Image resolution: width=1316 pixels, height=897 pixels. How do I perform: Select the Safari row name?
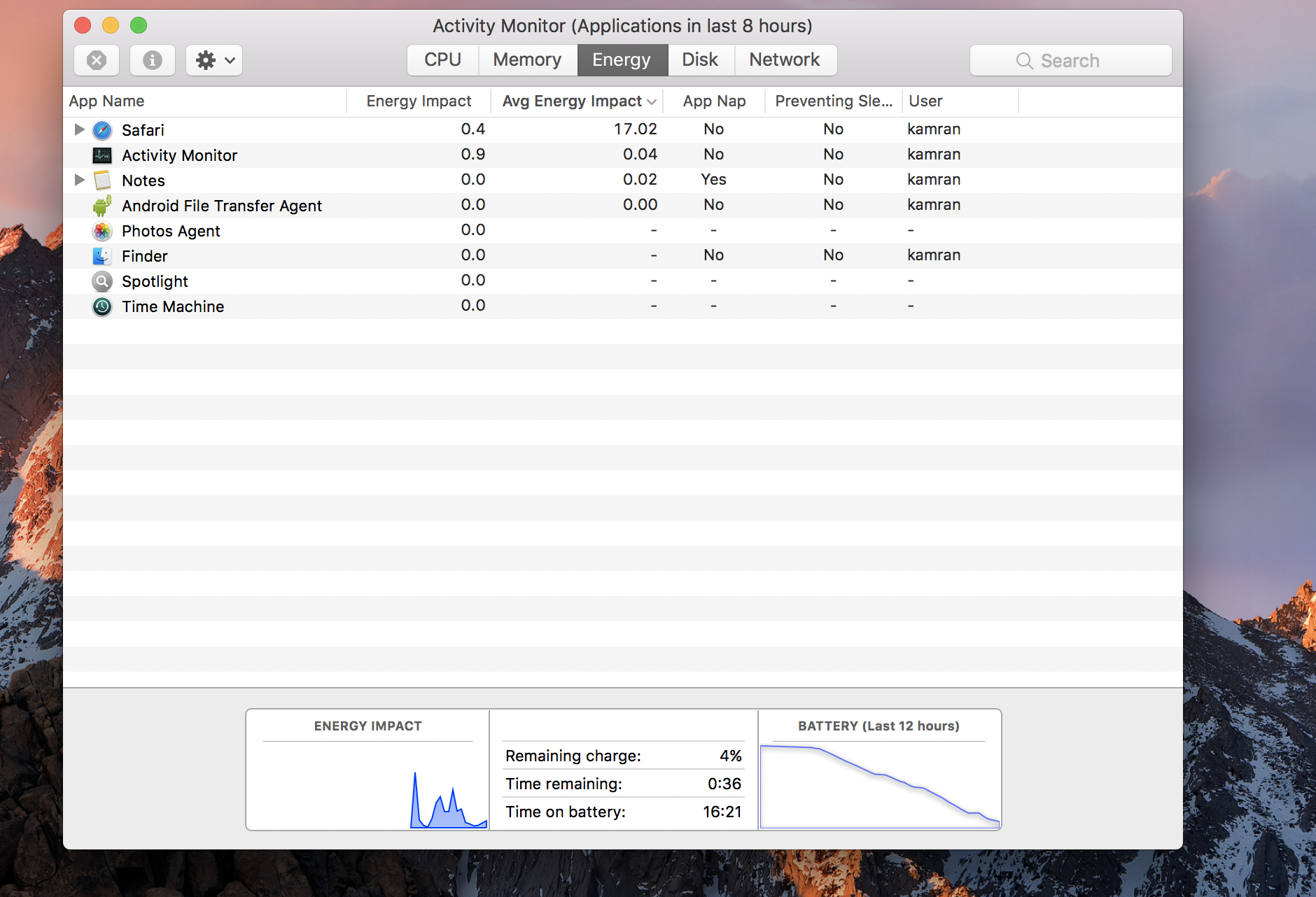(x=143, y=130)
